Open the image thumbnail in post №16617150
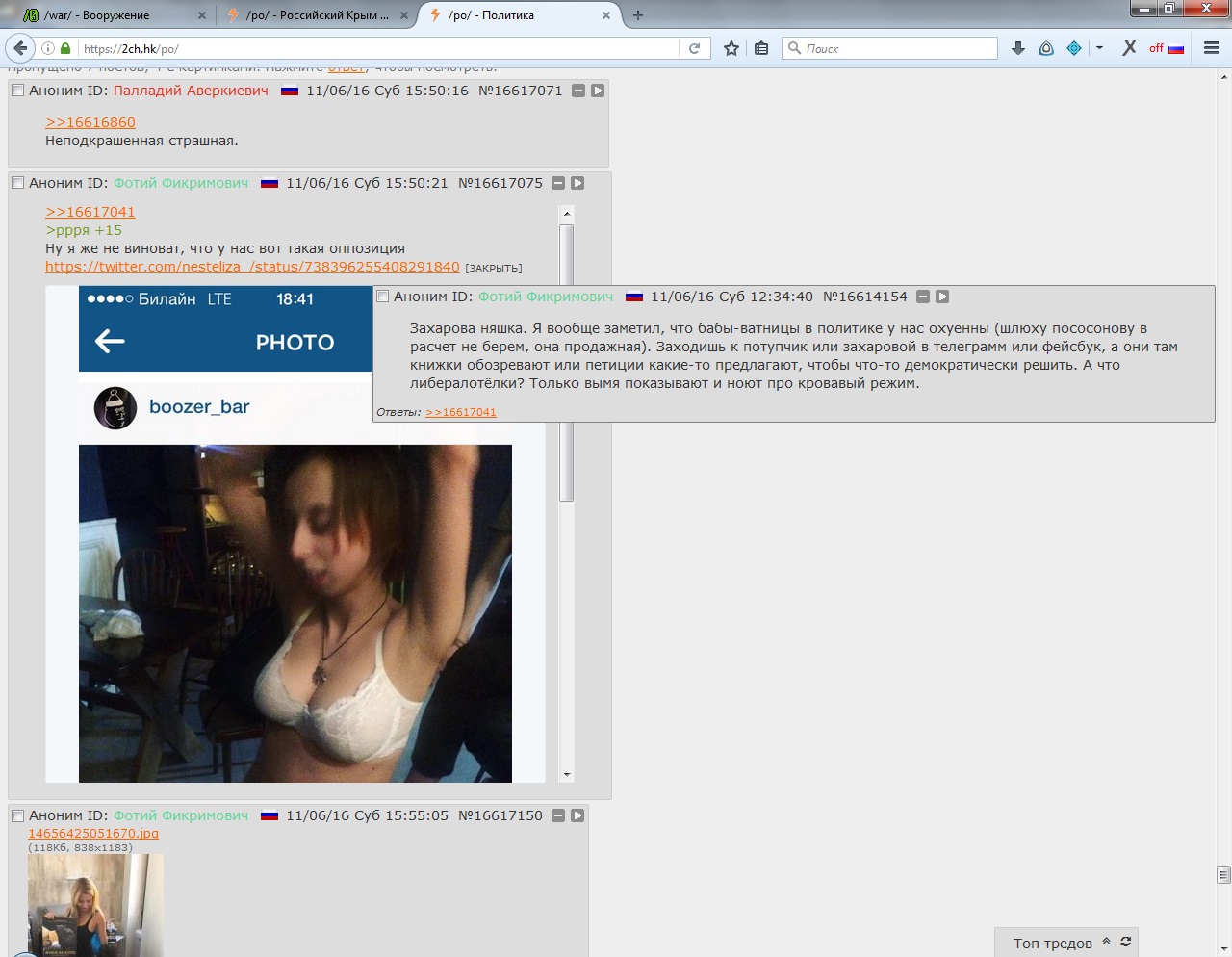This screenshot has height=957, width=1232. pyautogui.click(x=95, y=905)
